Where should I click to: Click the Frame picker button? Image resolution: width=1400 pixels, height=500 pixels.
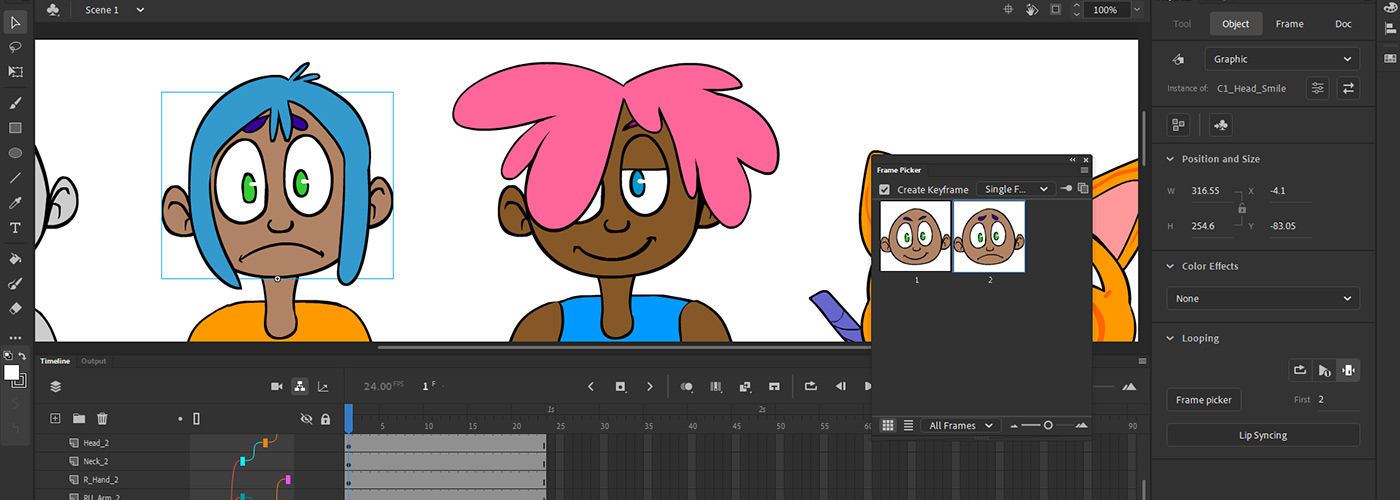point(1204,400)
